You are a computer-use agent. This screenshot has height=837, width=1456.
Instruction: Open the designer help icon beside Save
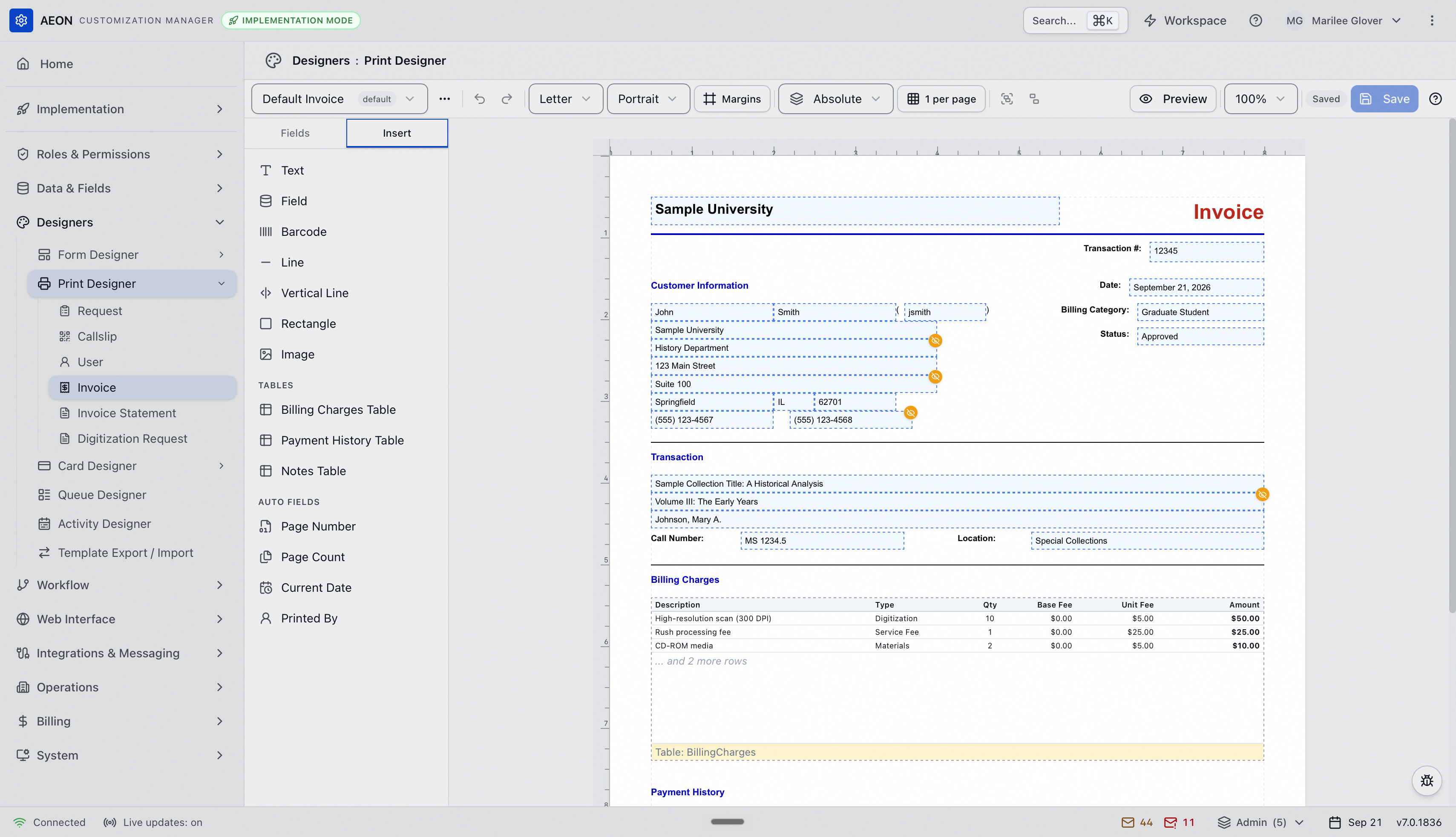pos(1435,99)
